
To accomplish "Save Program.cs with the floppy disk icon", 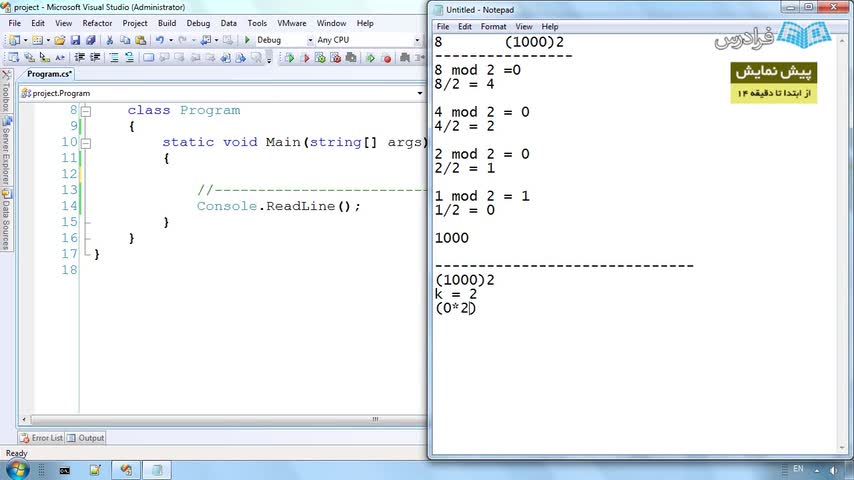I will 75,40.
